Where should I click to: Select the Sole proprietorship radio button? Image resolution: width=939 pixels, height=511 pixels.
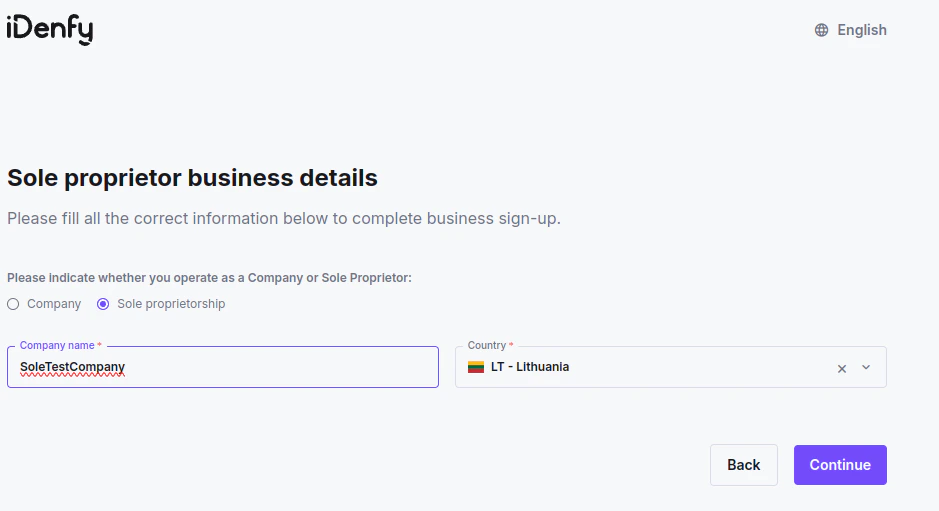(x=103, y=304)
